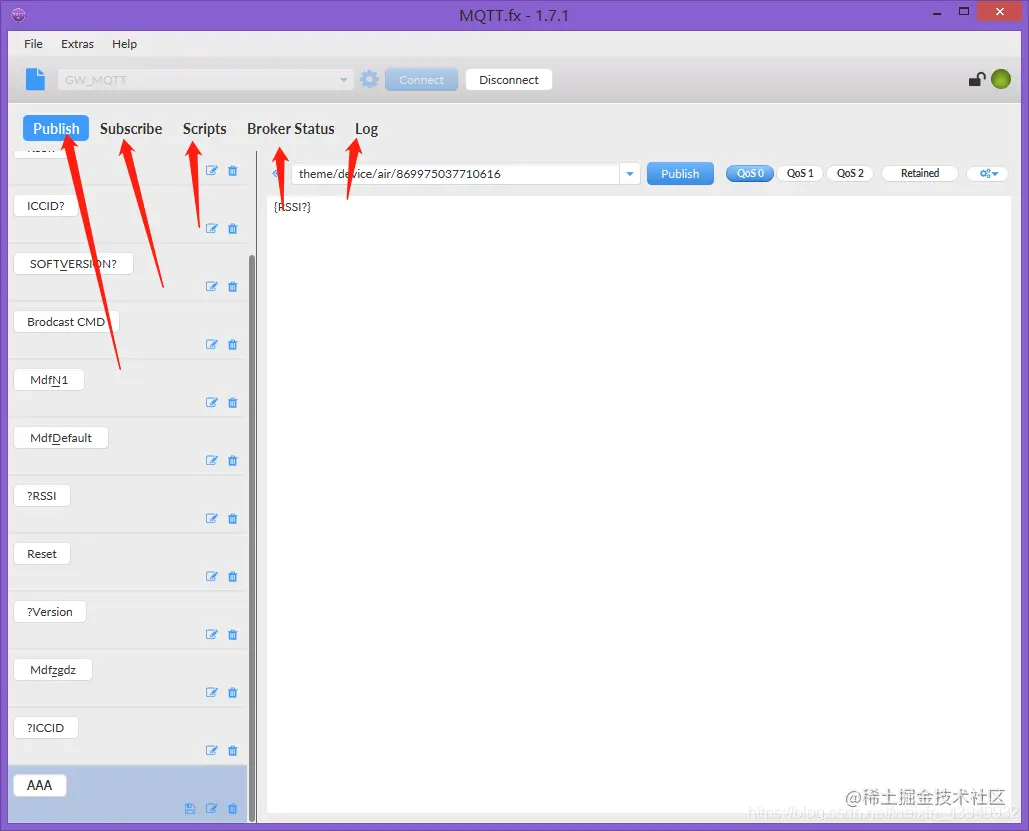Image resolution: width=1029 pixels, height=831 pixels.
Task: Select the Reset saved message
Action: coord(41,554)
